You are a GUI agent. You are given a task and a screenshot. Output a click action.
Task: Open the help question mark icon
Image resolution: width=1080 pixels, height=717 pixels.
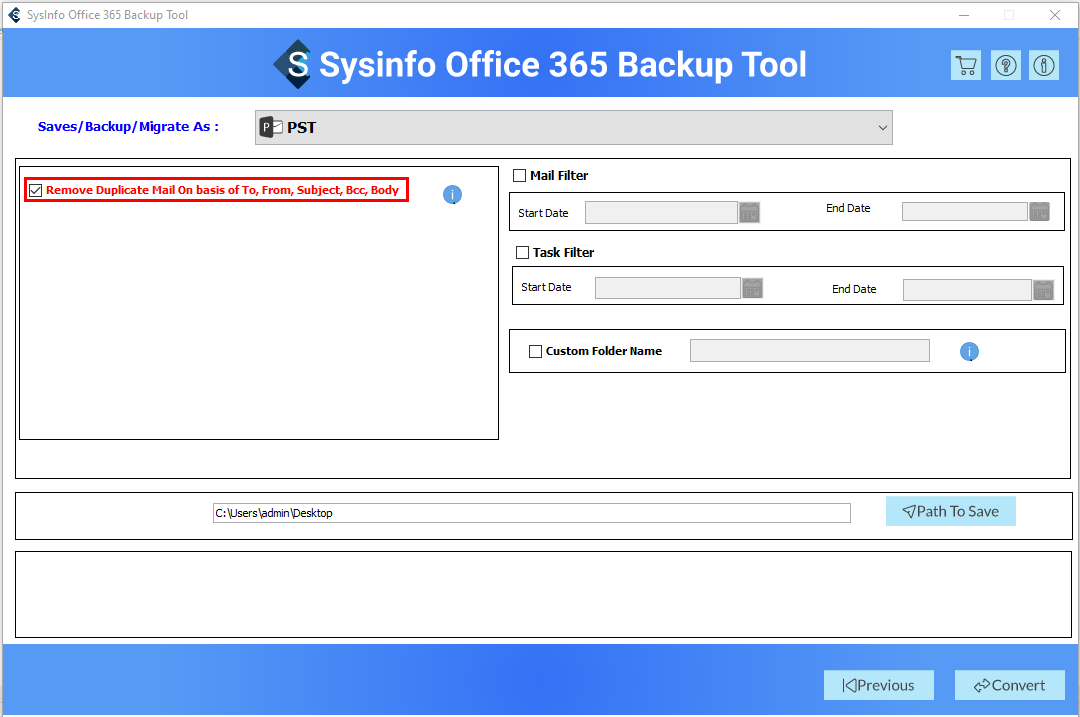click(x=1005, y=66)
